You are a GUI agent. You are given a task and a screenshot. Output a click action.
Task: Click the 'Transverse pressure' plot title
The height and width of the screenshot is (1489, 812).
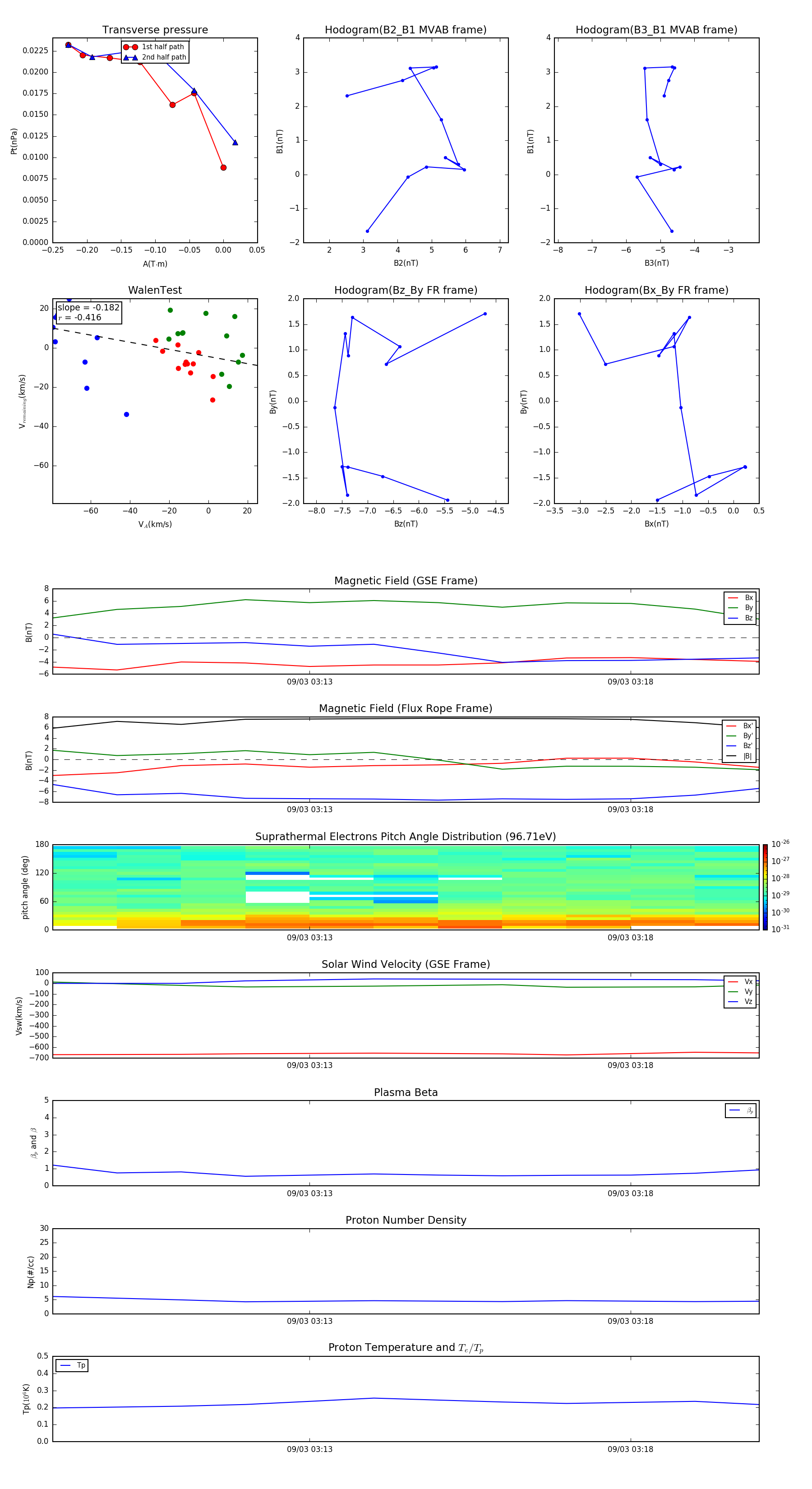pos(155,30)
